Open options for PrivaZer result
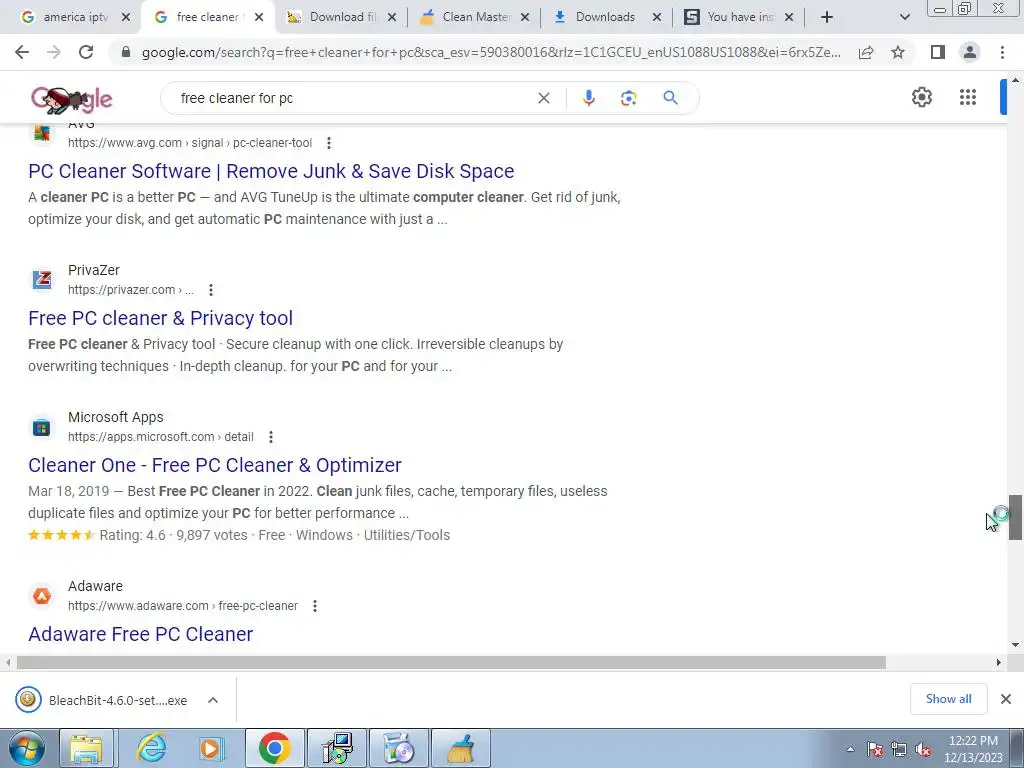 pyautogui.click(x=210, y=289)
